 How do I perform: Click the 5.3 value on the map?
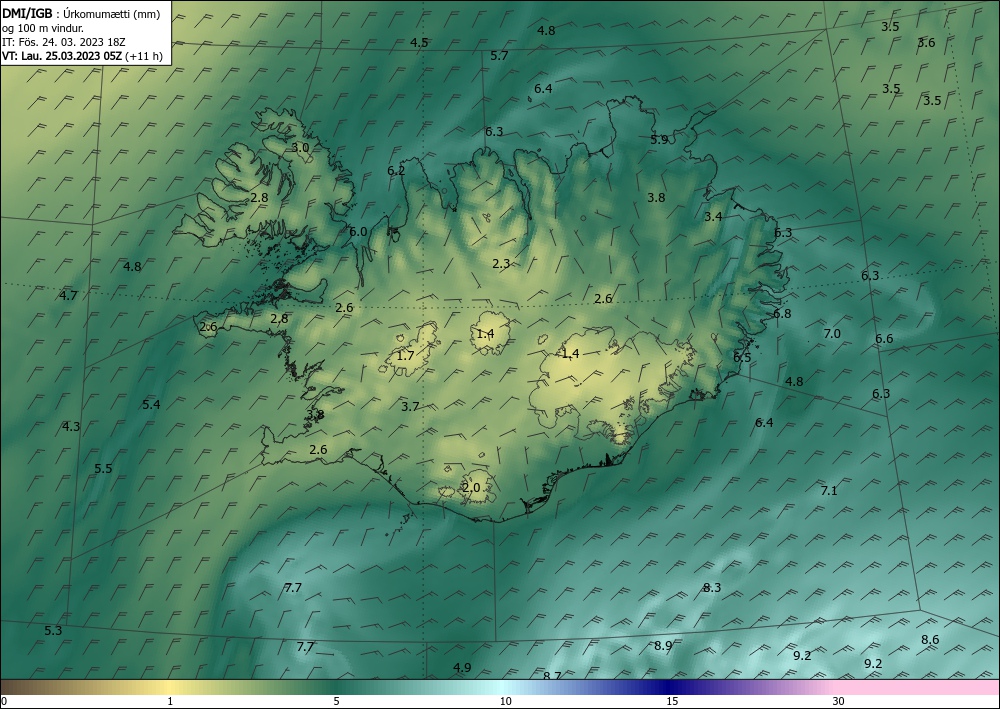pyautogui.click(x=53, y=631)
